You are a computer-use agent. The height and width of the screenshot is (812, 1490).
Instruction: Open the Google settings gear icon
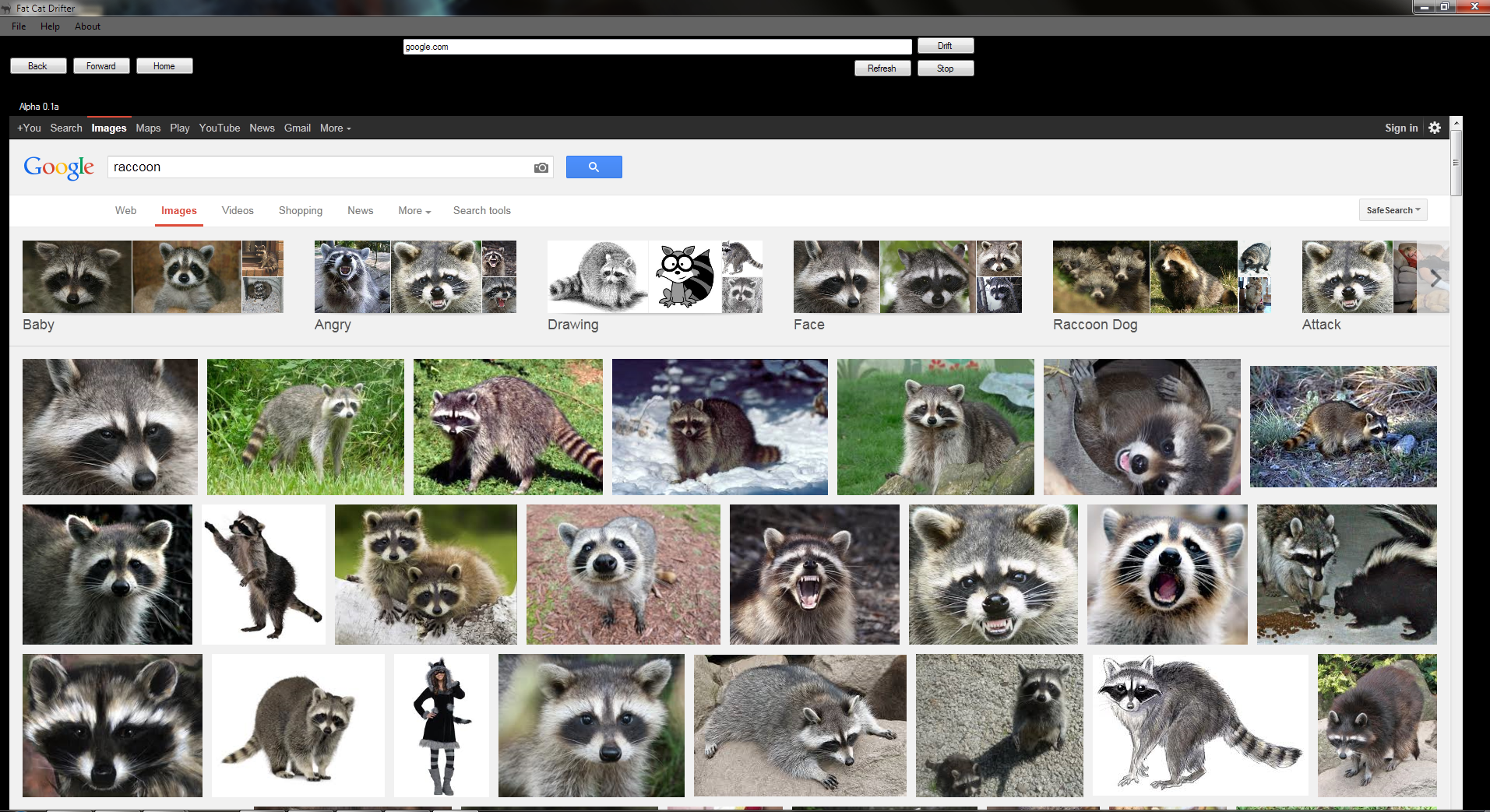[x=1435, y=128]
